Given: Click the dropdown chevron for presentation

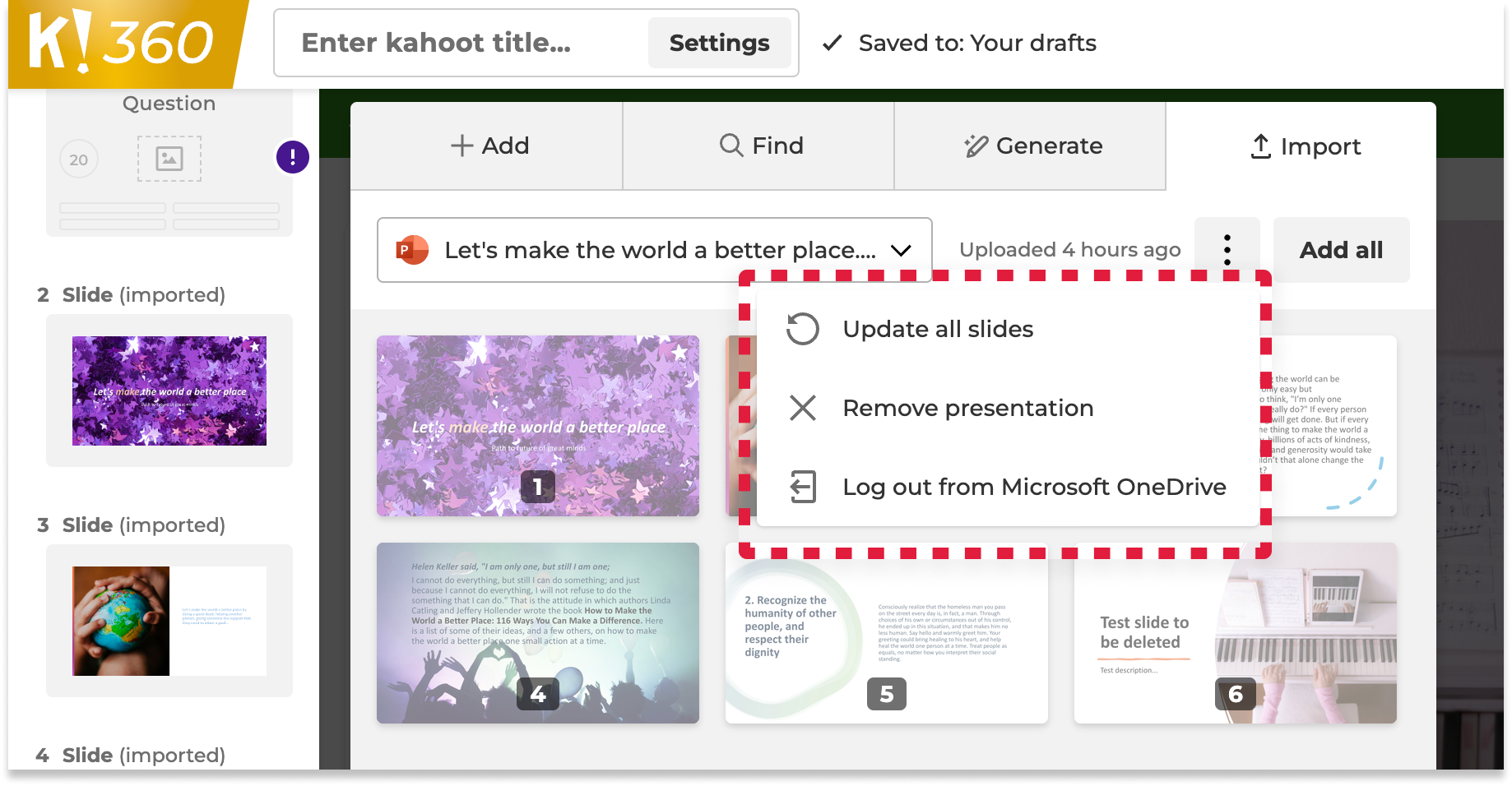Looking at the screenshot, I should point(902,250).
